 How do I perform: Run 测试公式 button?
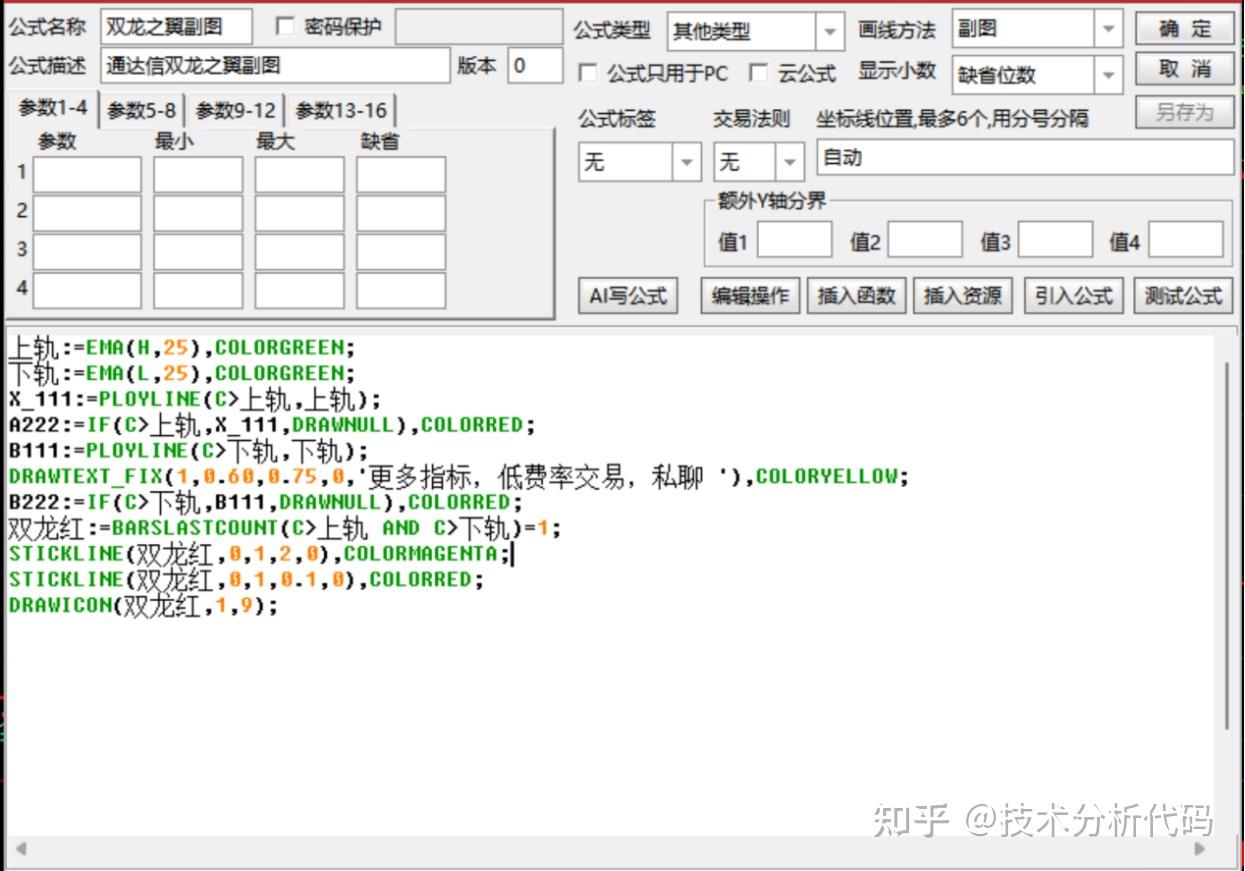coord(1183,296)
